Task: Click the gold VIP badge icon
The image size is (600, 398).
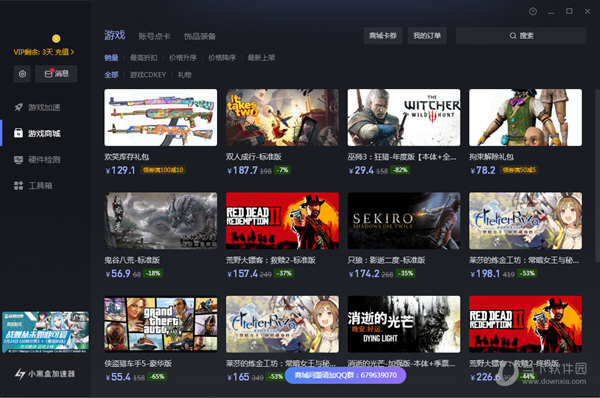Action: (x=56, y=38)
